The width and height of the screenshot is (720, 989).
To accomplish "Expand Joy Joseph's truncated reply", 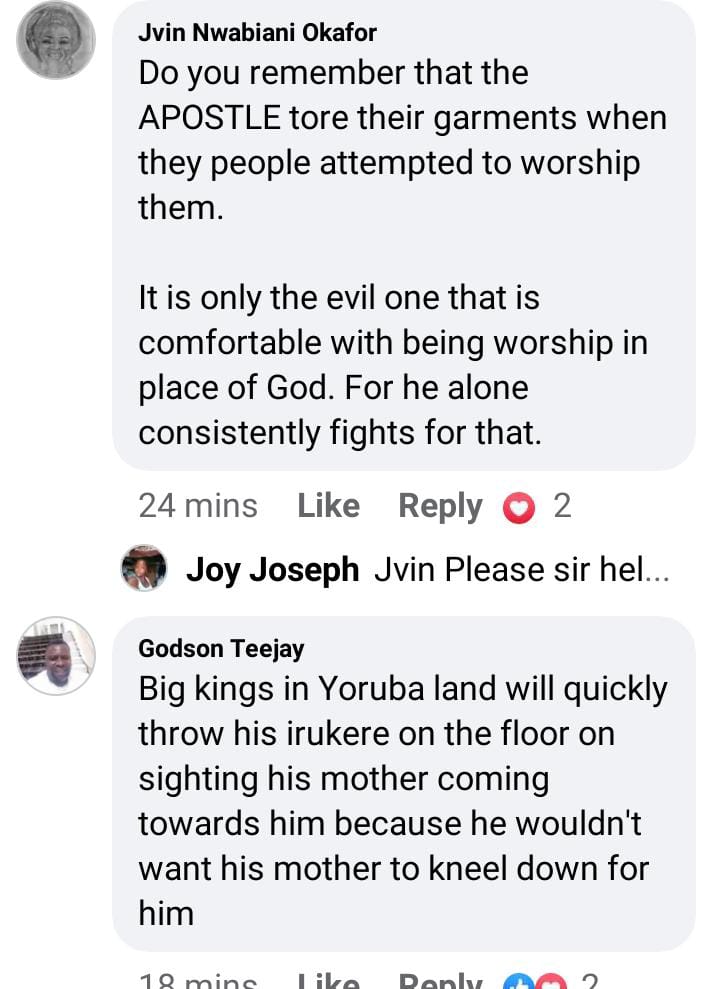I will tap(521, 570).
